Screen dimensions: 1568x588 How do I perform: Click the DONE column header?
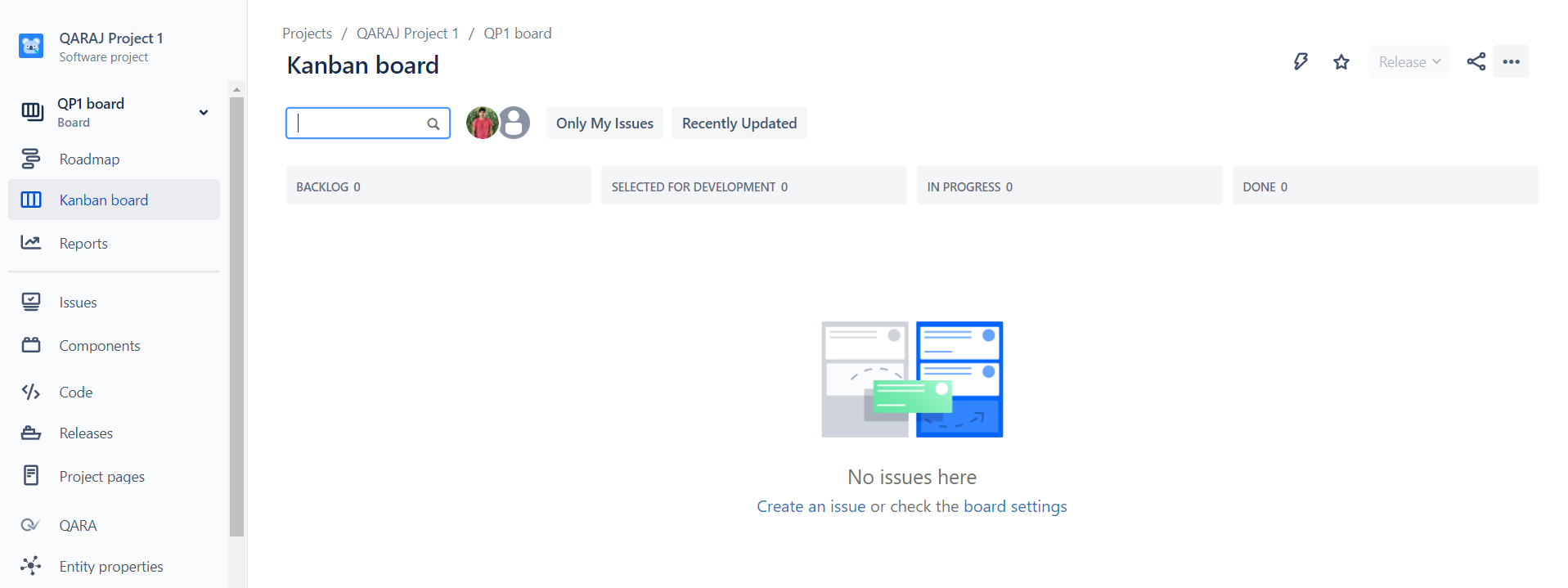[1386, 186]
